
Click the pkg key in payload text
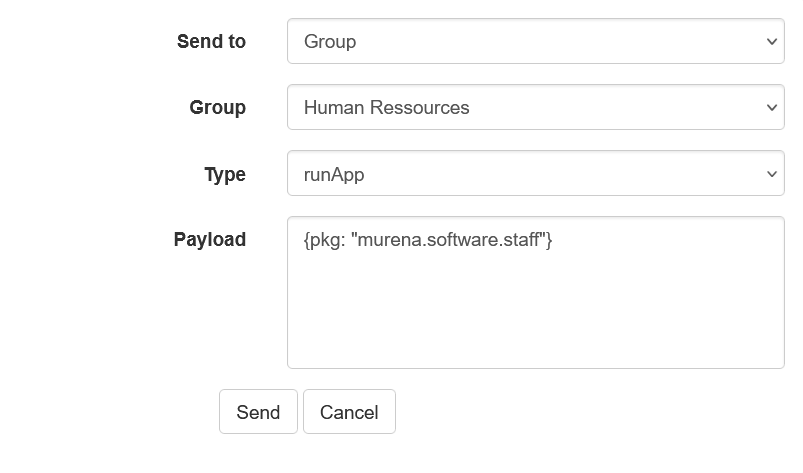(322, 240)
